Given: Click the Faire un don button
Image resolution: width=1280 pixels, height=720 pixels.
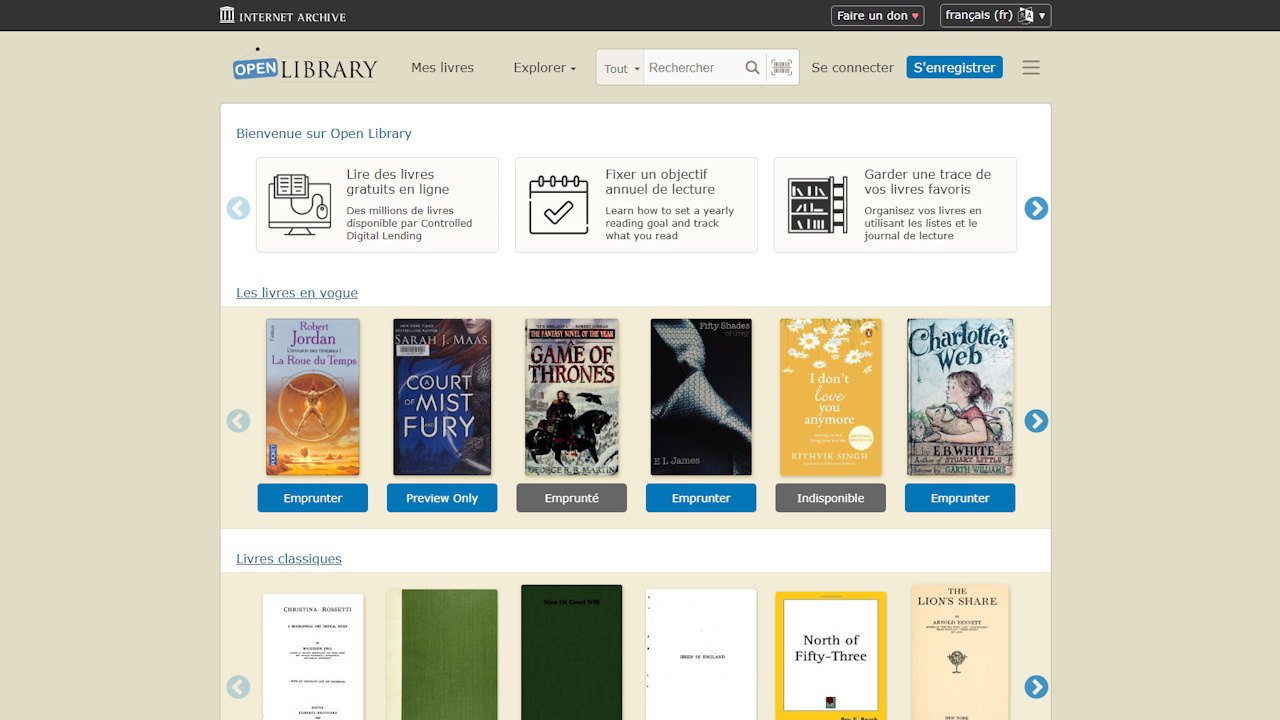Looking at the screenshot, I should click(x=877, y=15).
